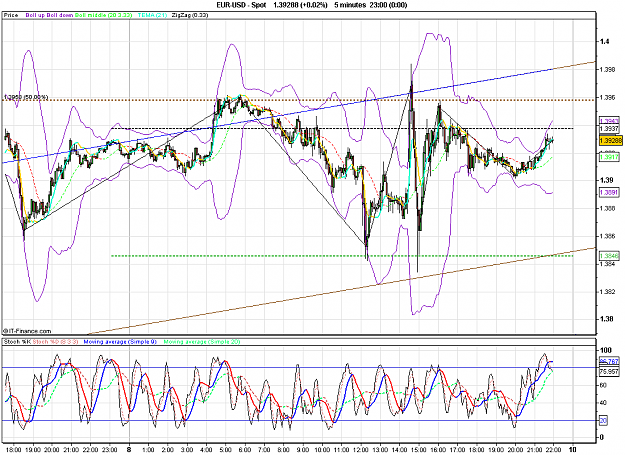Click the 'Boll up' indicator label
The height and width of the screenshot is (455, 625).
[x=35, y=15]
